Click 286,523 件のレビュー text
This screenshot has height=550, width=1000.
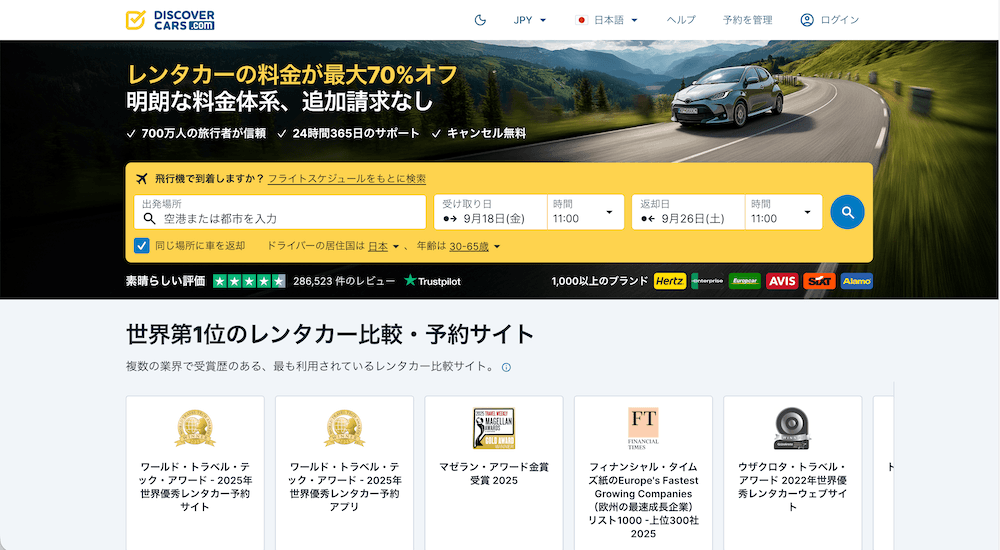(x=344, y=281)
